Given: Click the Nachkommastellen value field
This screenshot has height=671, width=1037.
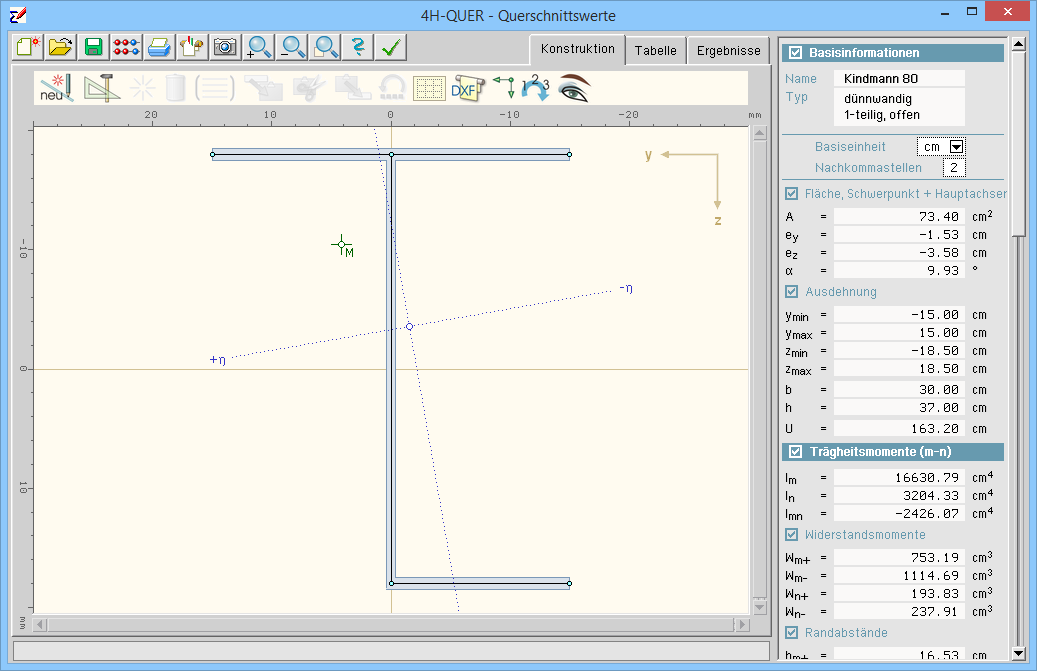Looking at the screenshot, I should (953, 167).
